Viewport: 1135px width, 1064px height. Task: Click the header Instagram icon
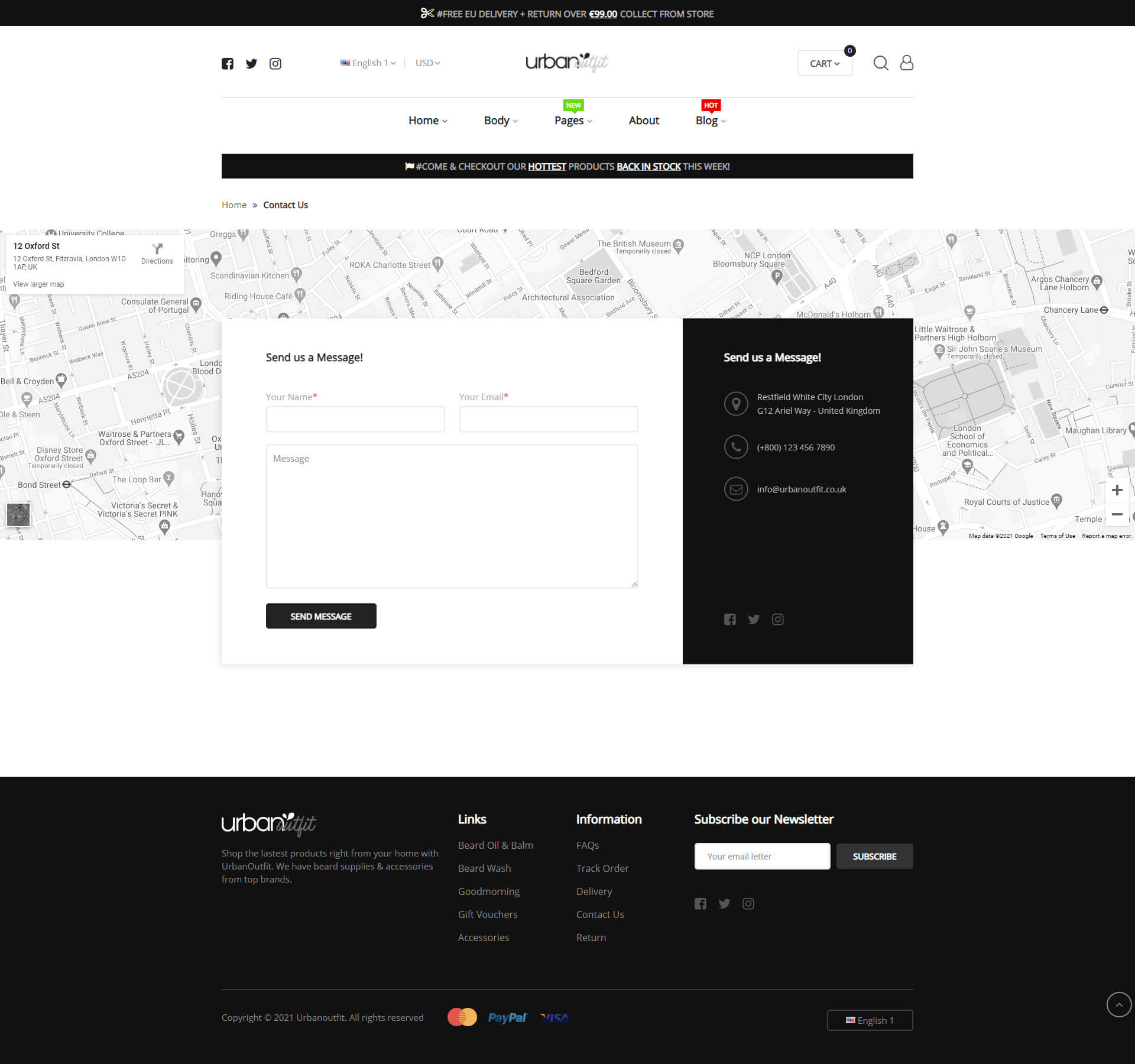[275, 64]
